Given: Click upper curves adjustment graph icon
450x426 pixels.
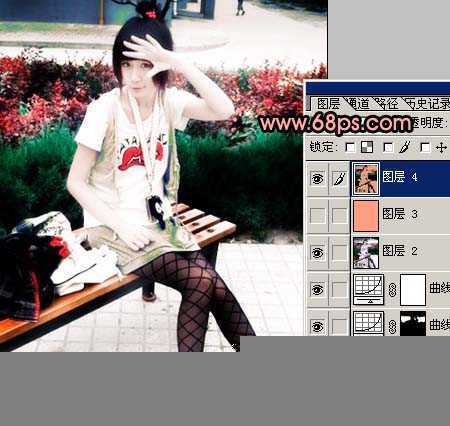Looking at the screenshot, I should 368,289.
